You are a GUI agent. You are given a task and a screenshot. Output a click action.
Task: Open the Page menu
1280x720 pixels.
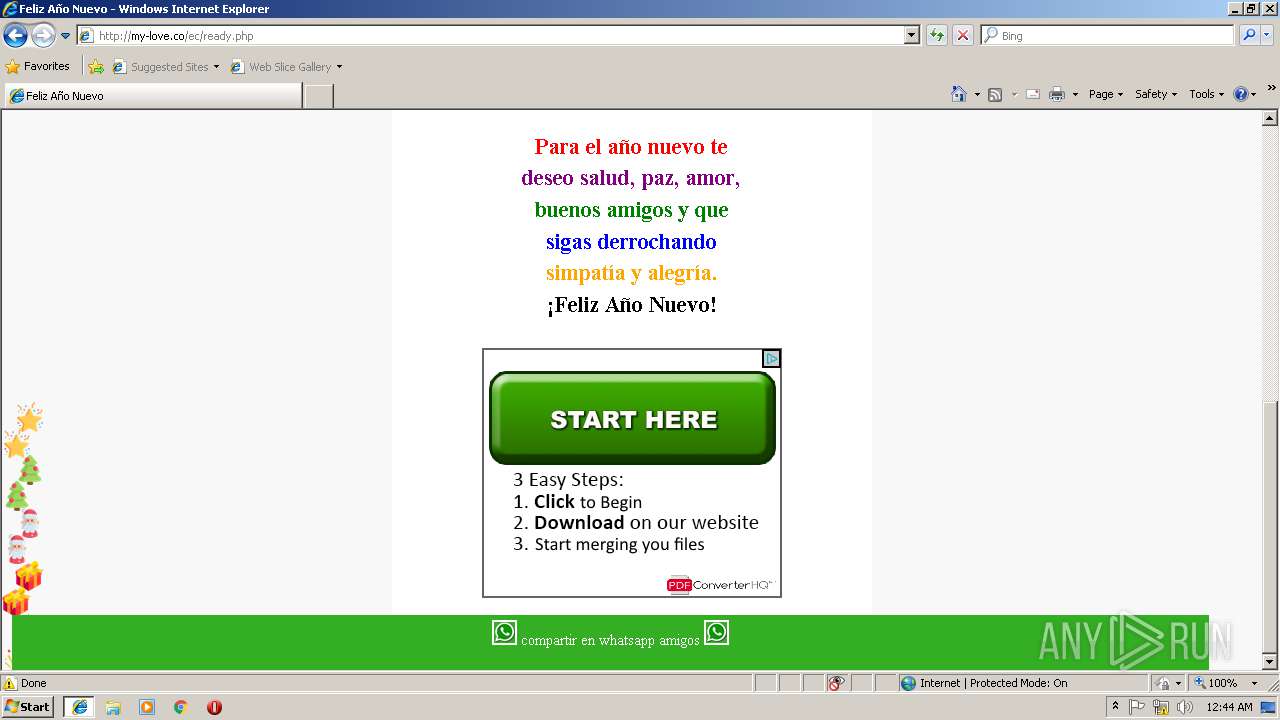tap(1106, 94)
